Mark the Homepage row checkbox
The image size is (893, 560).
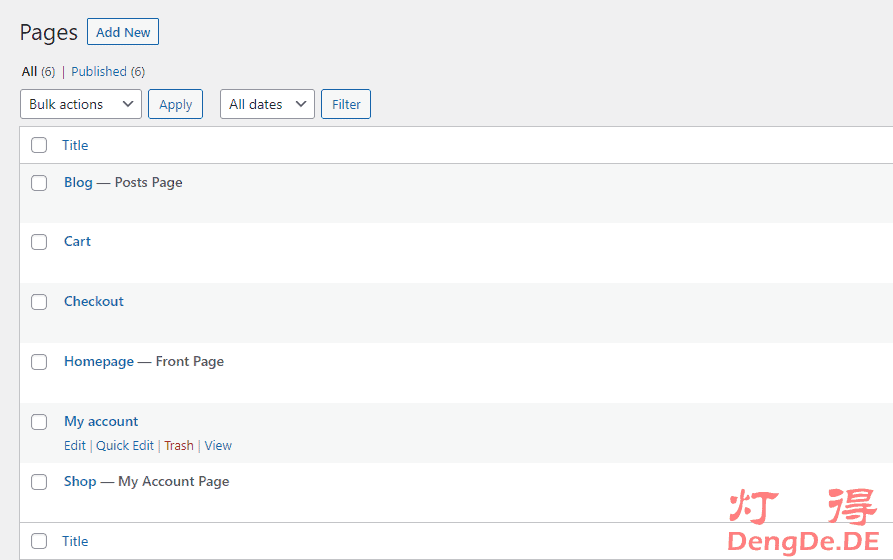point(39,362)
